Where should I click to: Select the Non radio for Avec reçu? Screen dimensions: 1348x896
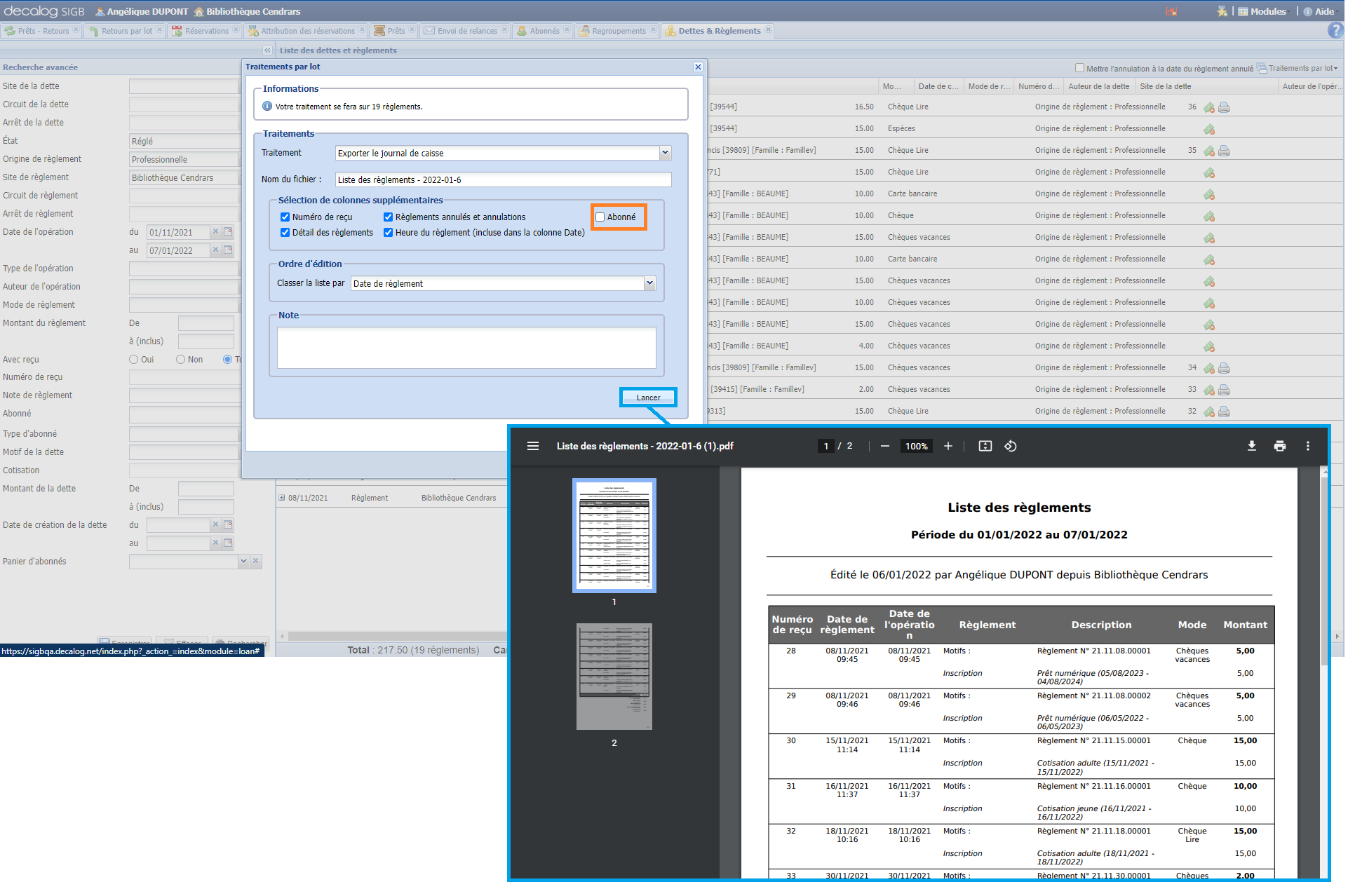click(180, 360)
